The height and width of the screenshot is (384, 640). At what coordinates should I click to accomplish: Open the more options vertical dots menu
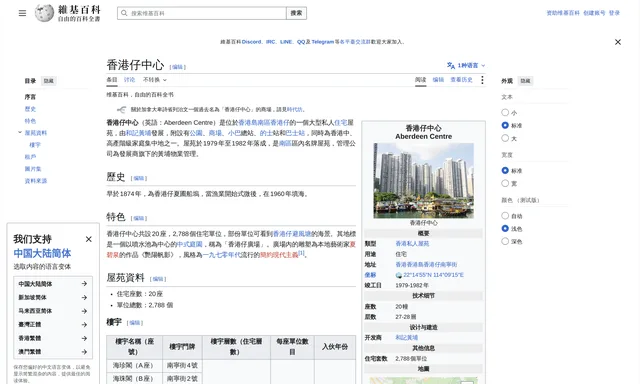point(482,80)
